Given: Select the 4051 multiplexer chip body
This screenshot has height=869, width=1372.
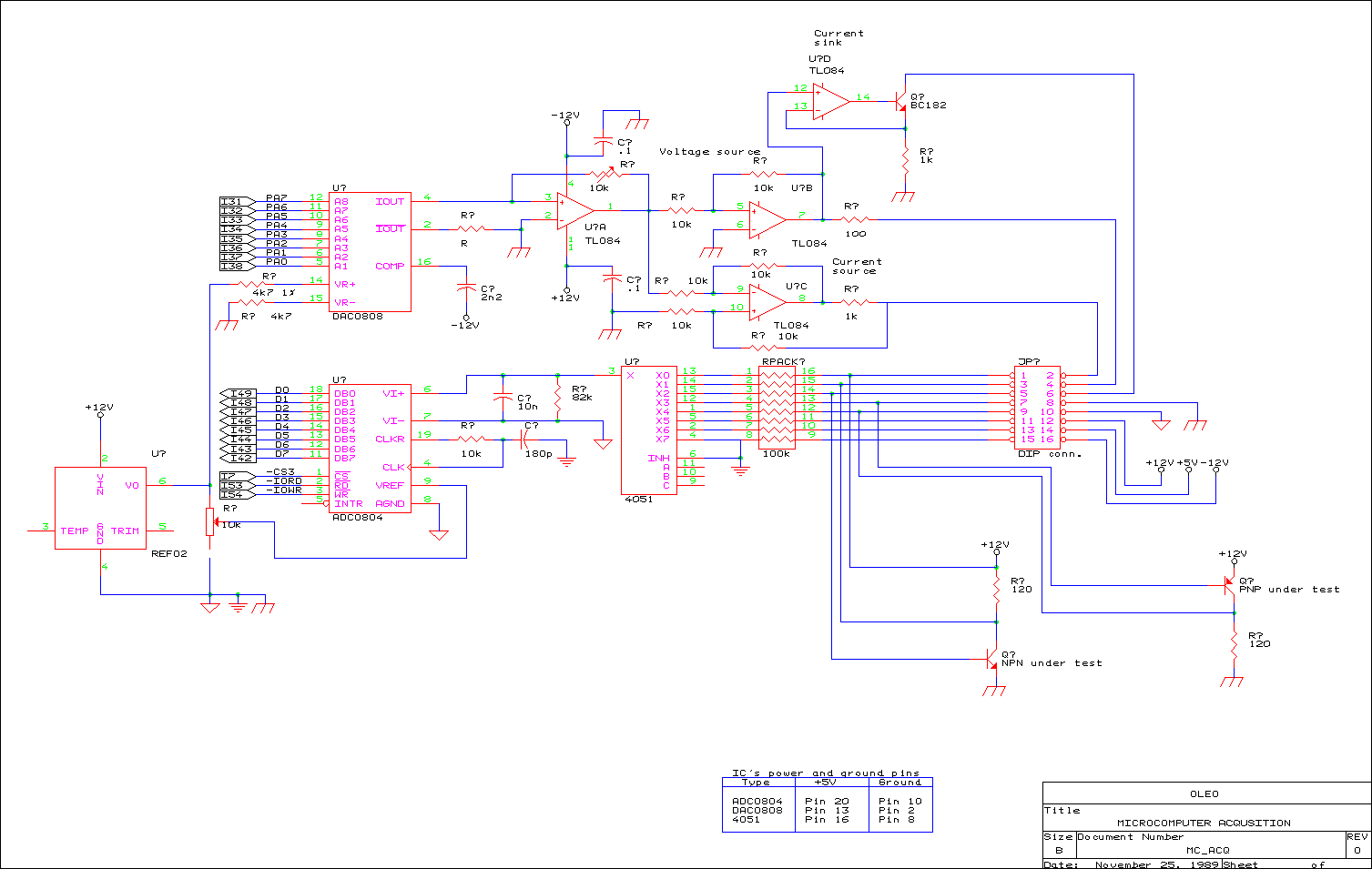Looking at the screenshot, I should click(x=649, y=430).
